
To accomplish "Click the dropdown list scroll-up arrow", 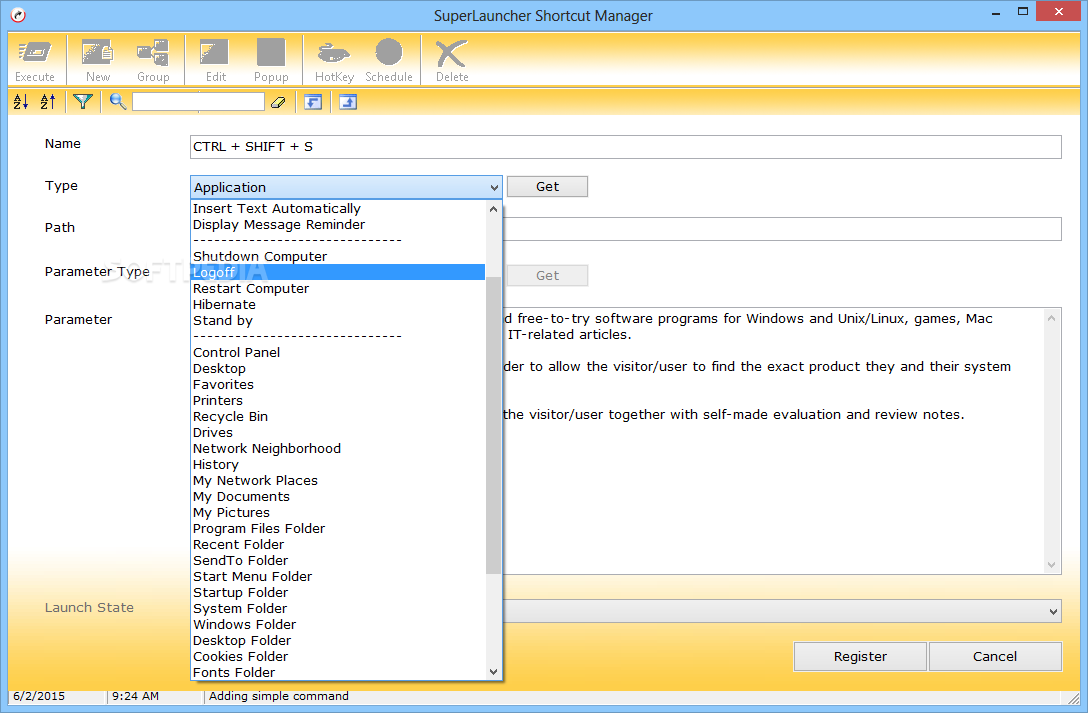I will [493, 209].
